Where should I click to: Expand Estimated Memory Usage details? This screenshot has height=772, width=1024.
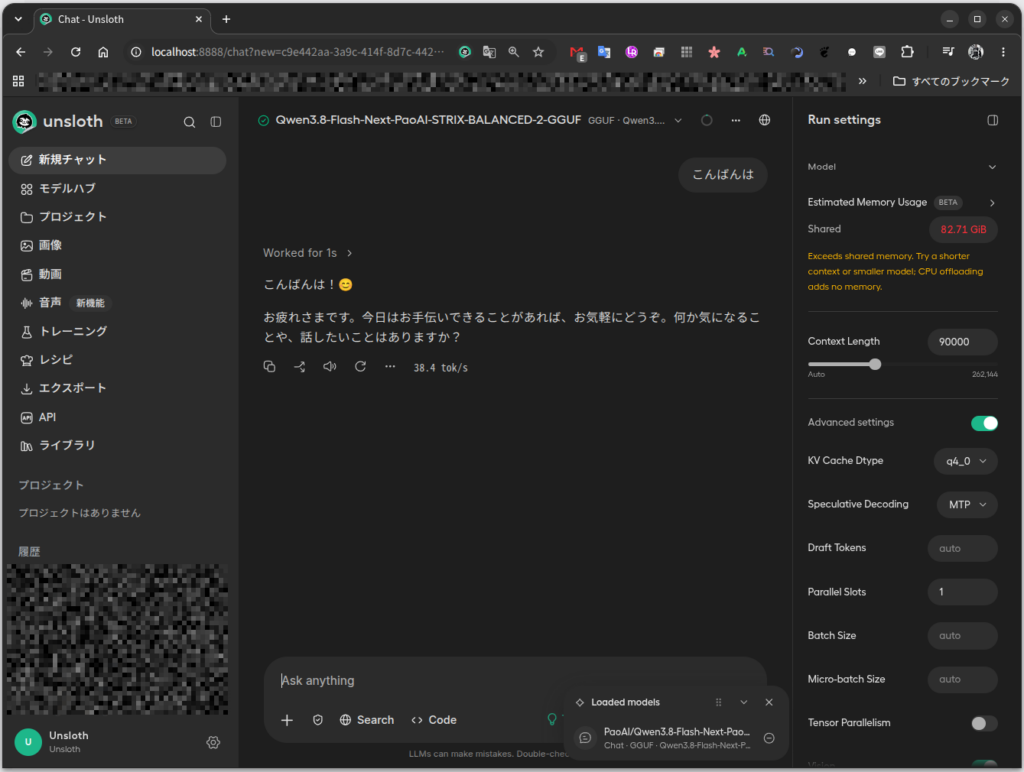point(992,203)
